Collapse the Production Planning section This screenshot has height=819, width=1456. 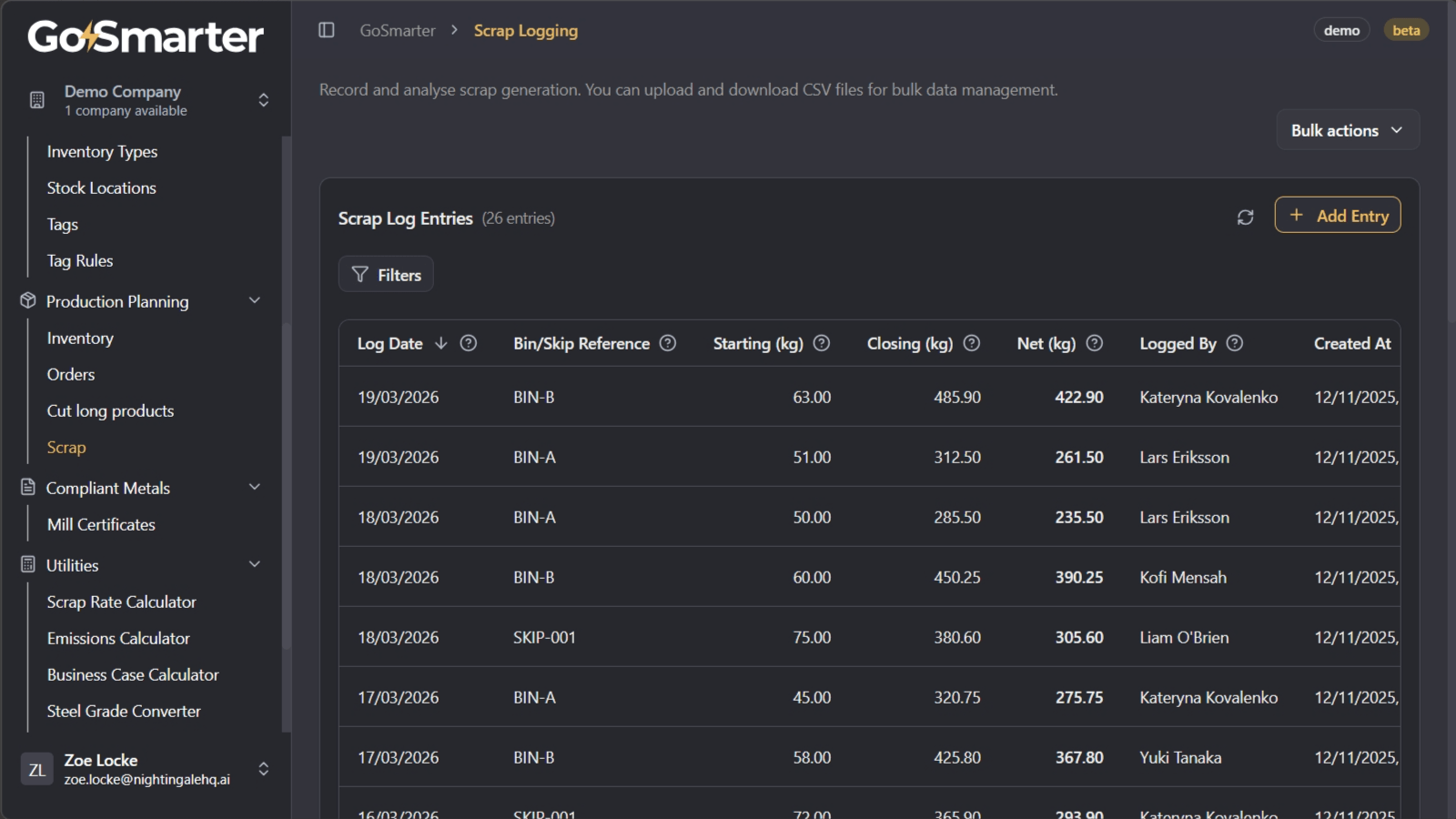[254, 300]
